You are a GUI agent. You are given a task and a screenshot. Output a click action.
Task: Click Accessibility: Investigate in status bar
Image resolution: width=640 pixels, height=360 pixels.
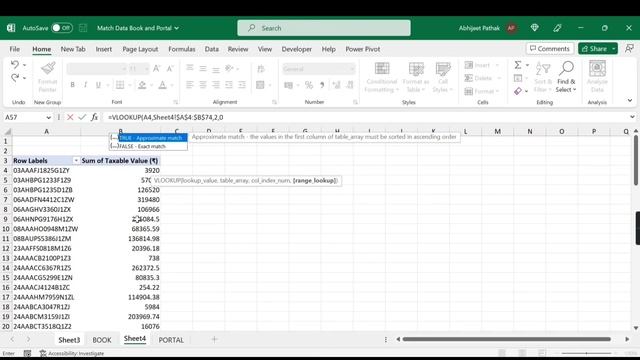(x=72, y=353)
